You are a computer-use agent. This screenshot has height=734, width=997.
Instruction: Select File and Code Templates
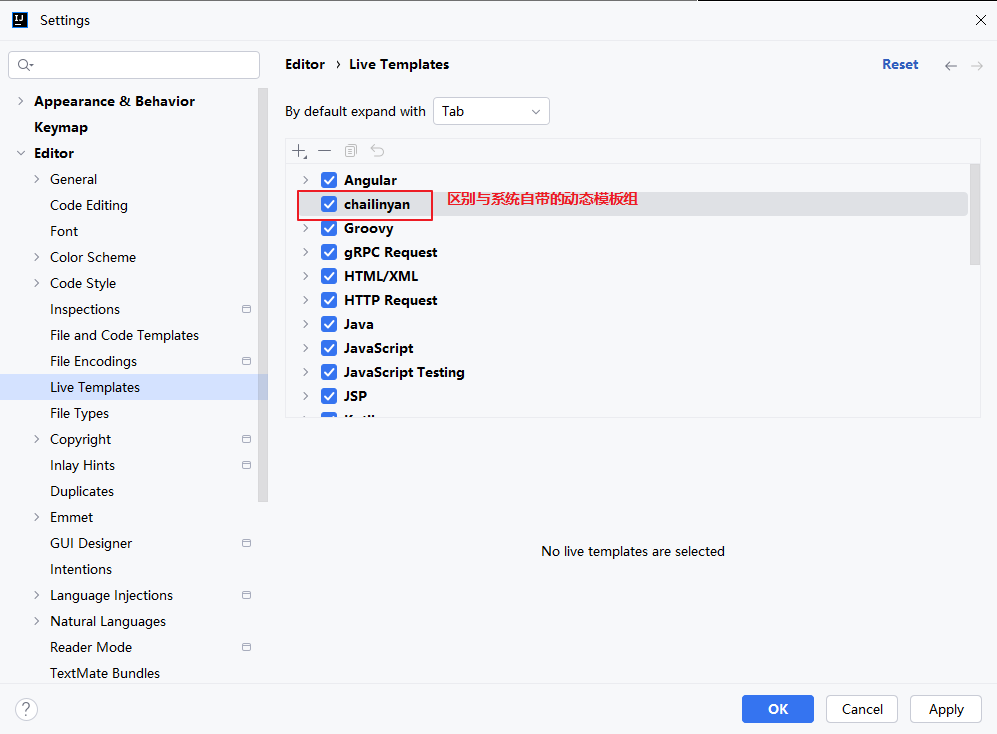[125, 335]
